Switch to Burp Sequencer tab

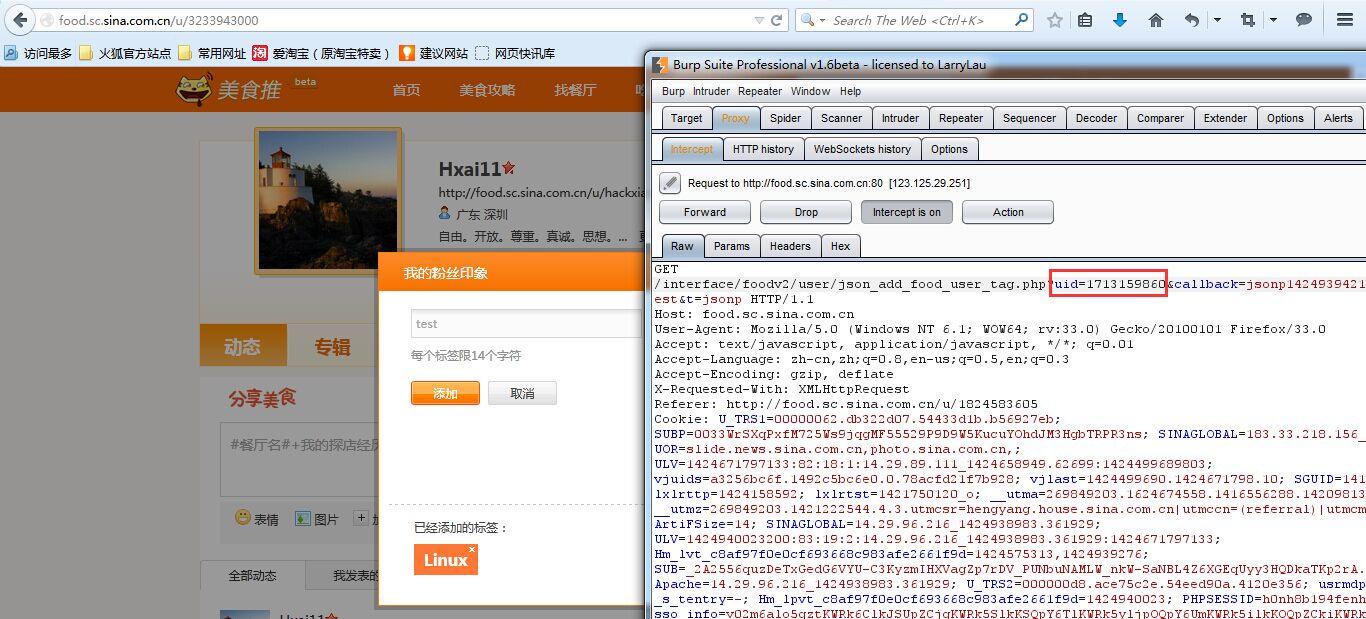(1029, 118)
